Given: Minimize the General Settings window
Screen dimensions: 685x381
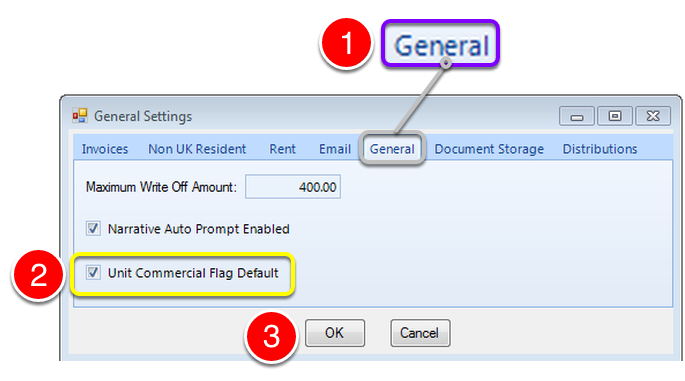Looking at the screenshot, I should point(577,116).
